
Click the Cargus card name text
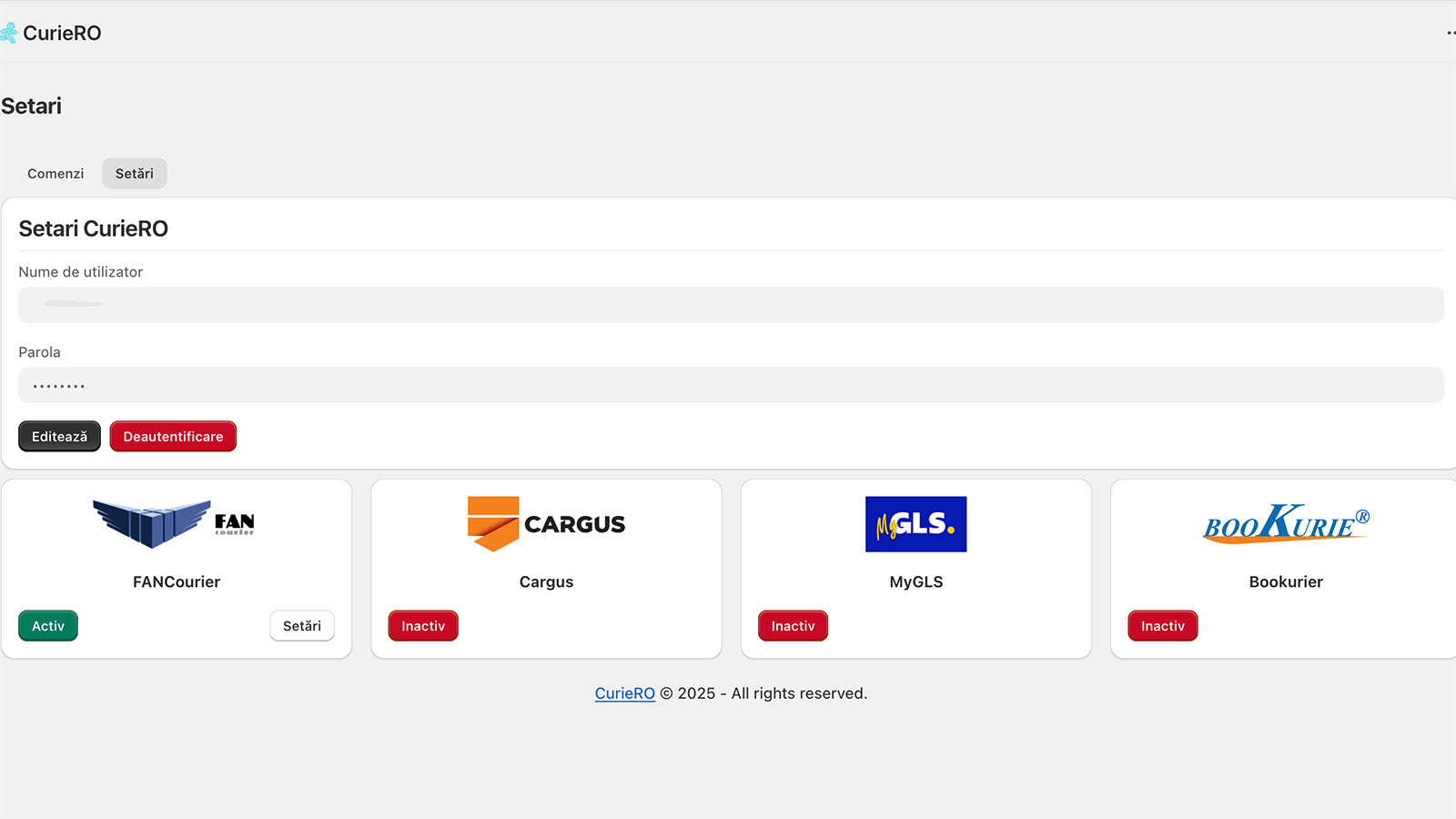coord(546,581)
